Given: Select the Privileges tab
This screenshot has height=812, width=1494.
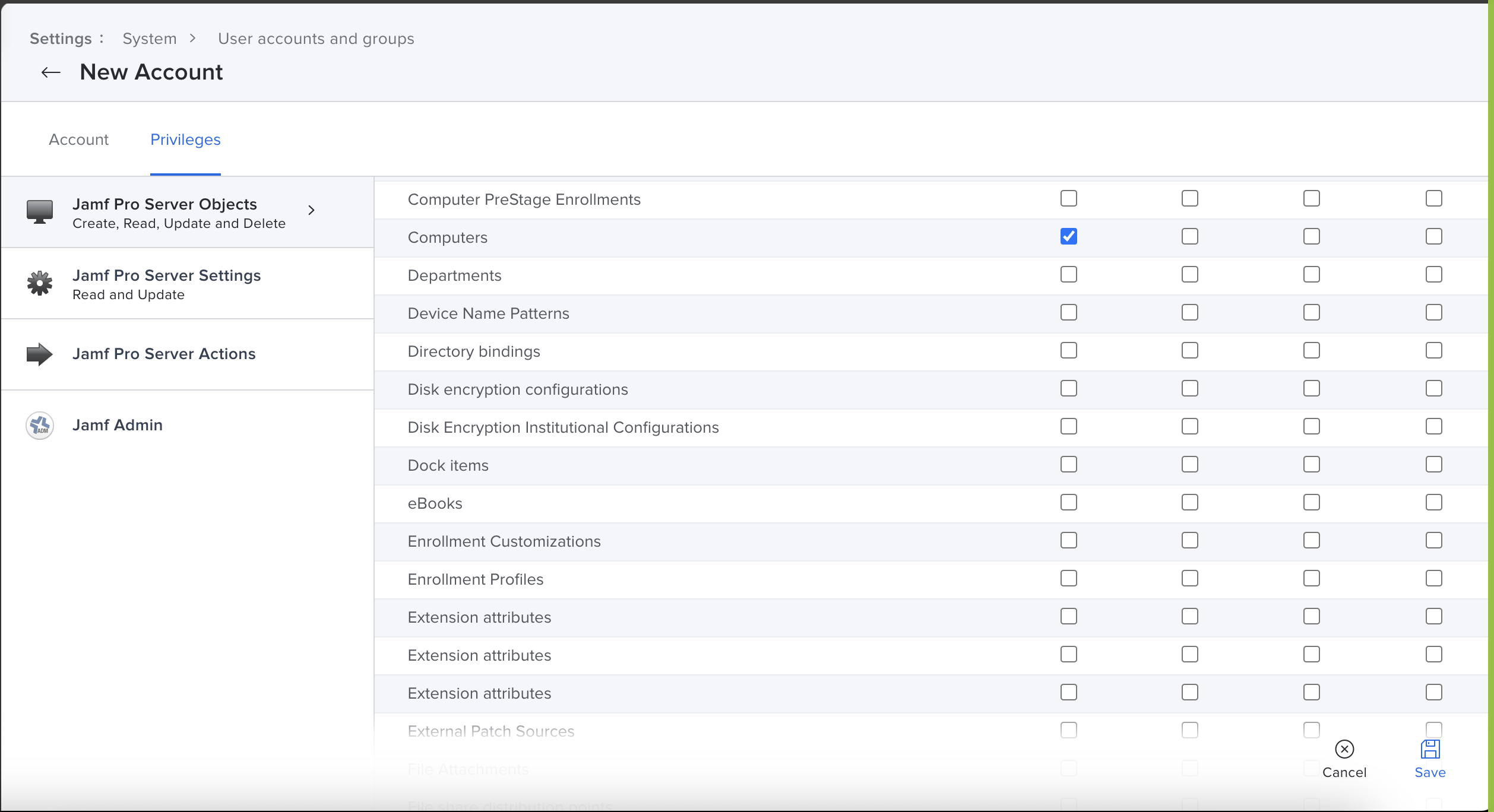Looking at the screenshot, I should click(185, 139).
